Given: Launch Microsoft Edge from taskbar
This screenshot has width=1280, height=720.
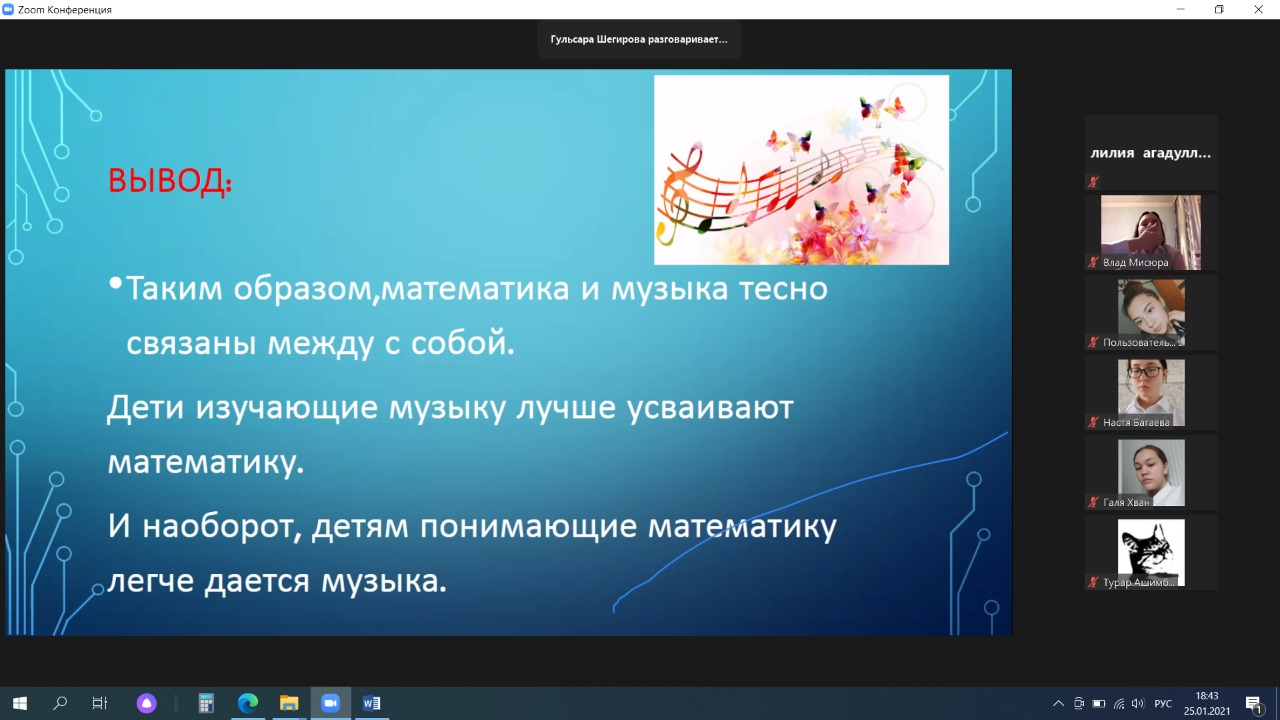Looking at the screenshot, I should (248, 703).
